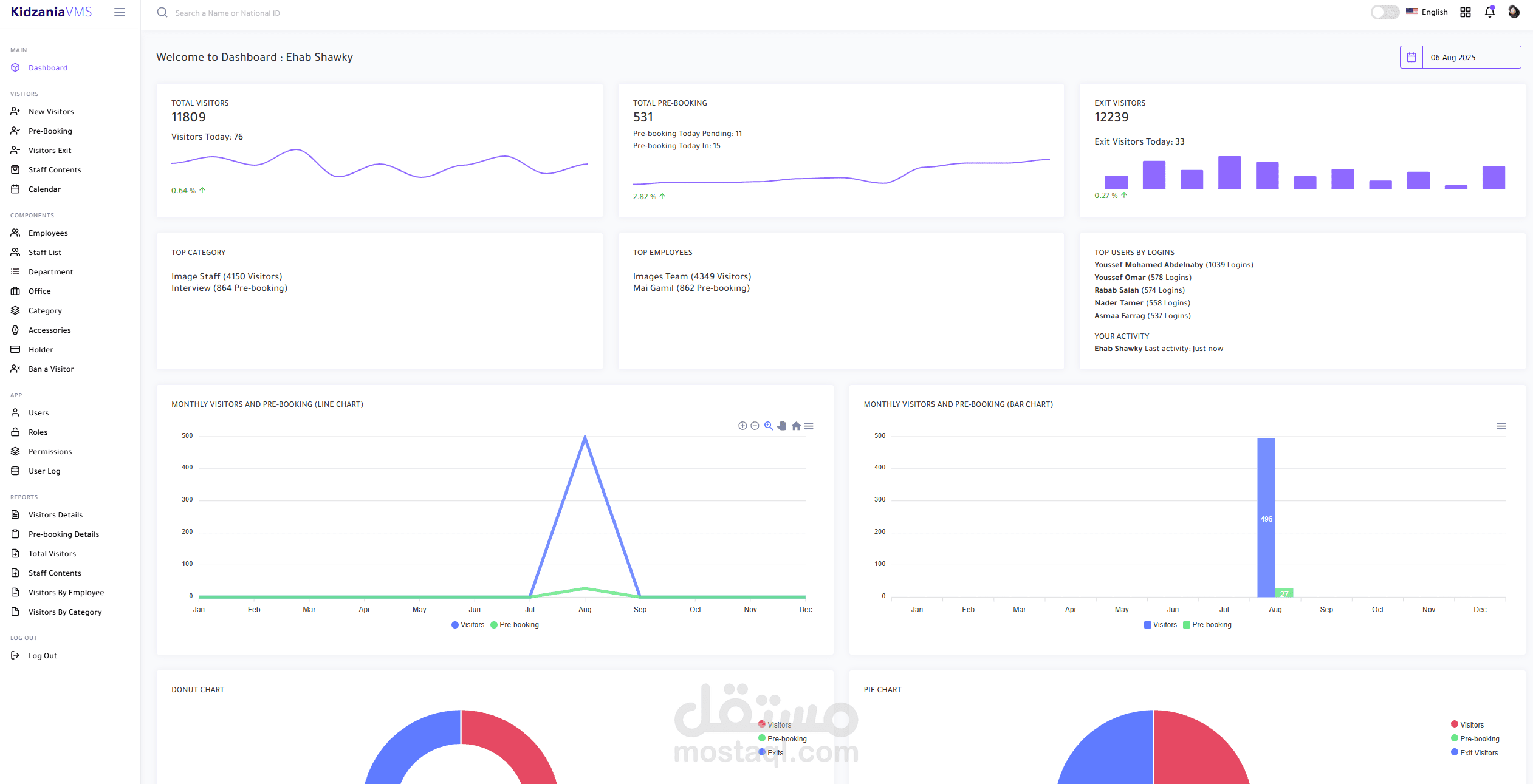Toggle Visitors series in line chart legend
The image size is (1533, 784).
(x=468, y=625)
